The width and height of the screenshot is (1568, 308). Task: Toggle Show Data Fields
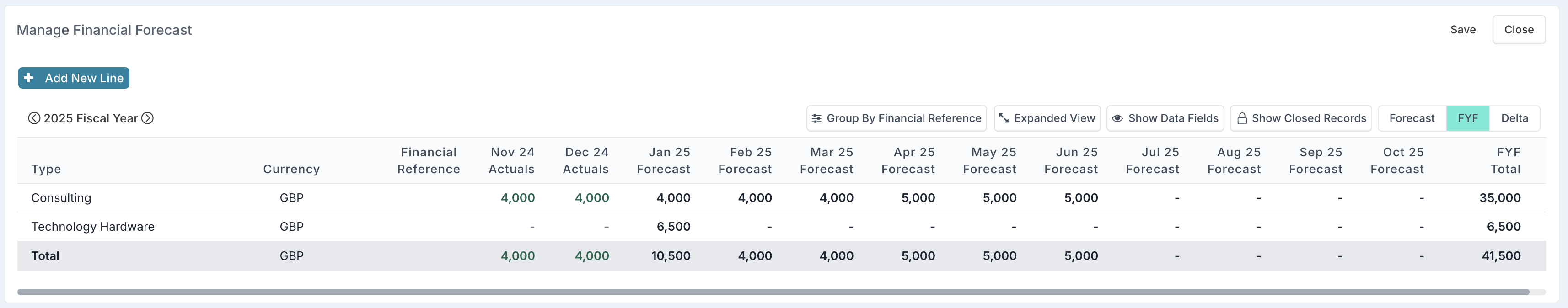(1165, 118)
